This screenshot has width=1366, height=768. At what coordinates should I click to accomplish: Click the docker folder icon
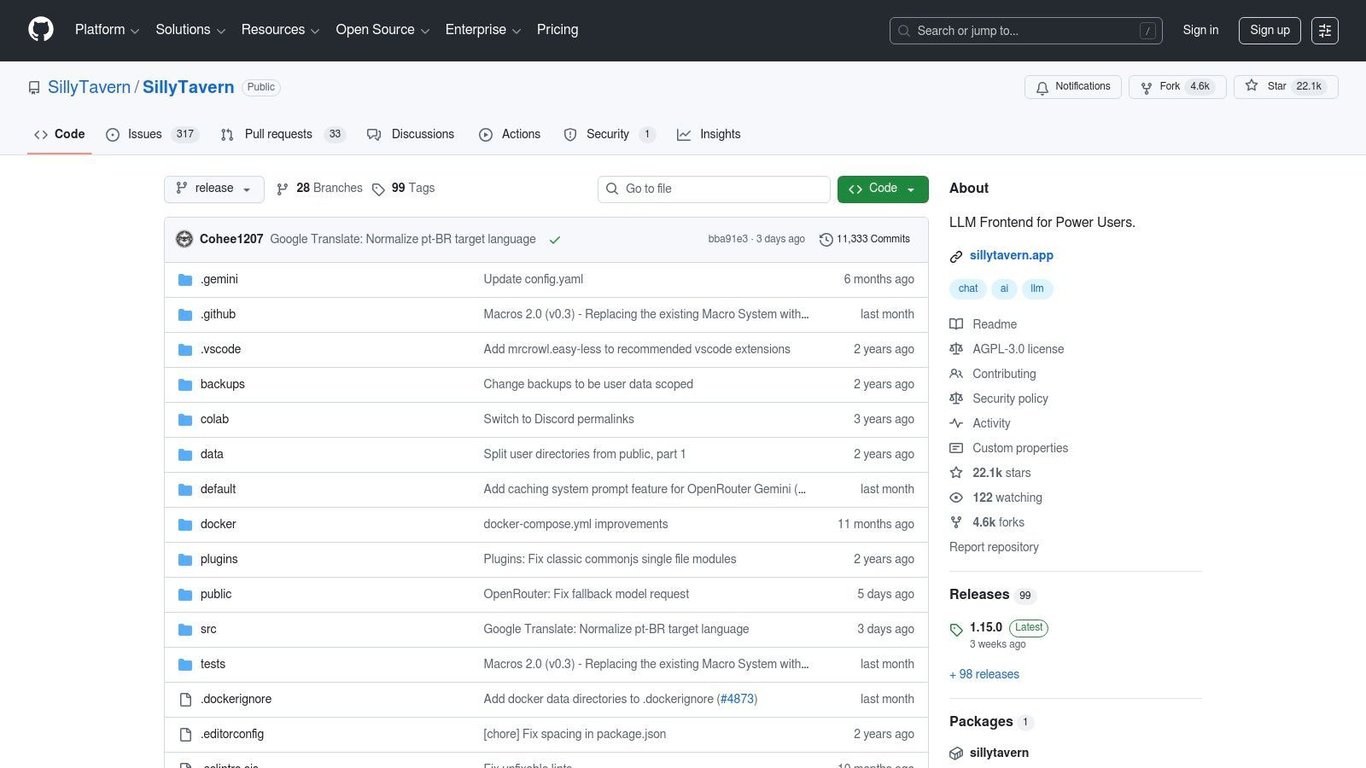point(185,525)
